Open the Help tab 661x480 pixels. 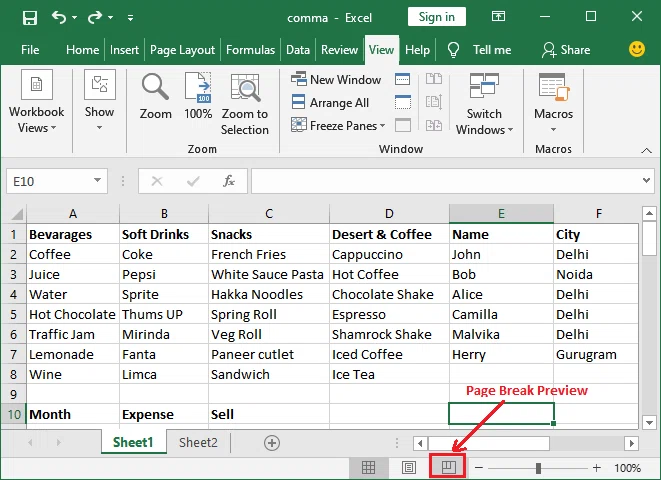[417, 50]
